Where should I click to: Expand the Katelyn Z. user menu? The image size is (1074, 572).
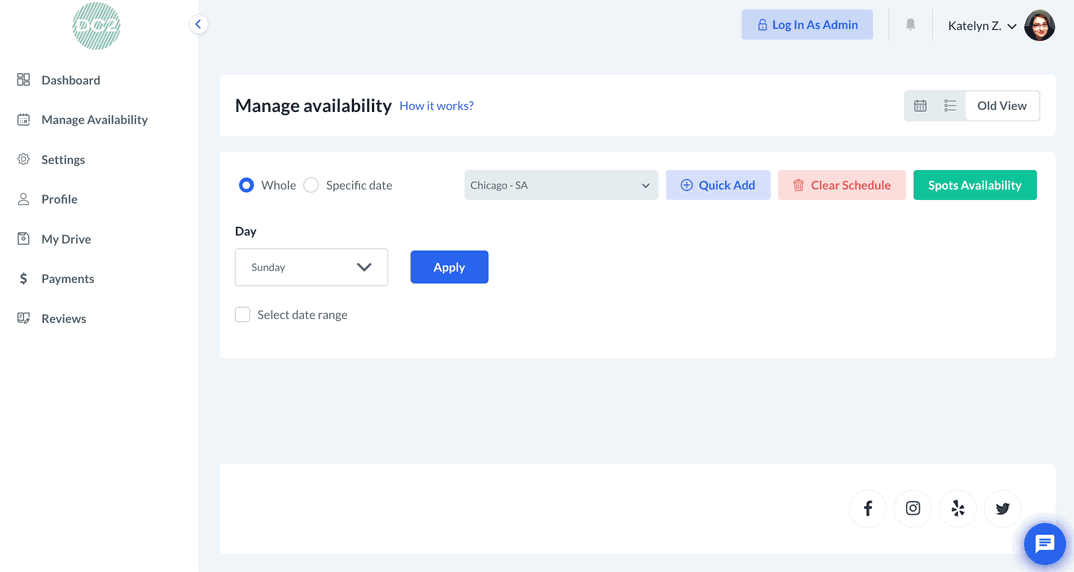[x=982, y=26]
